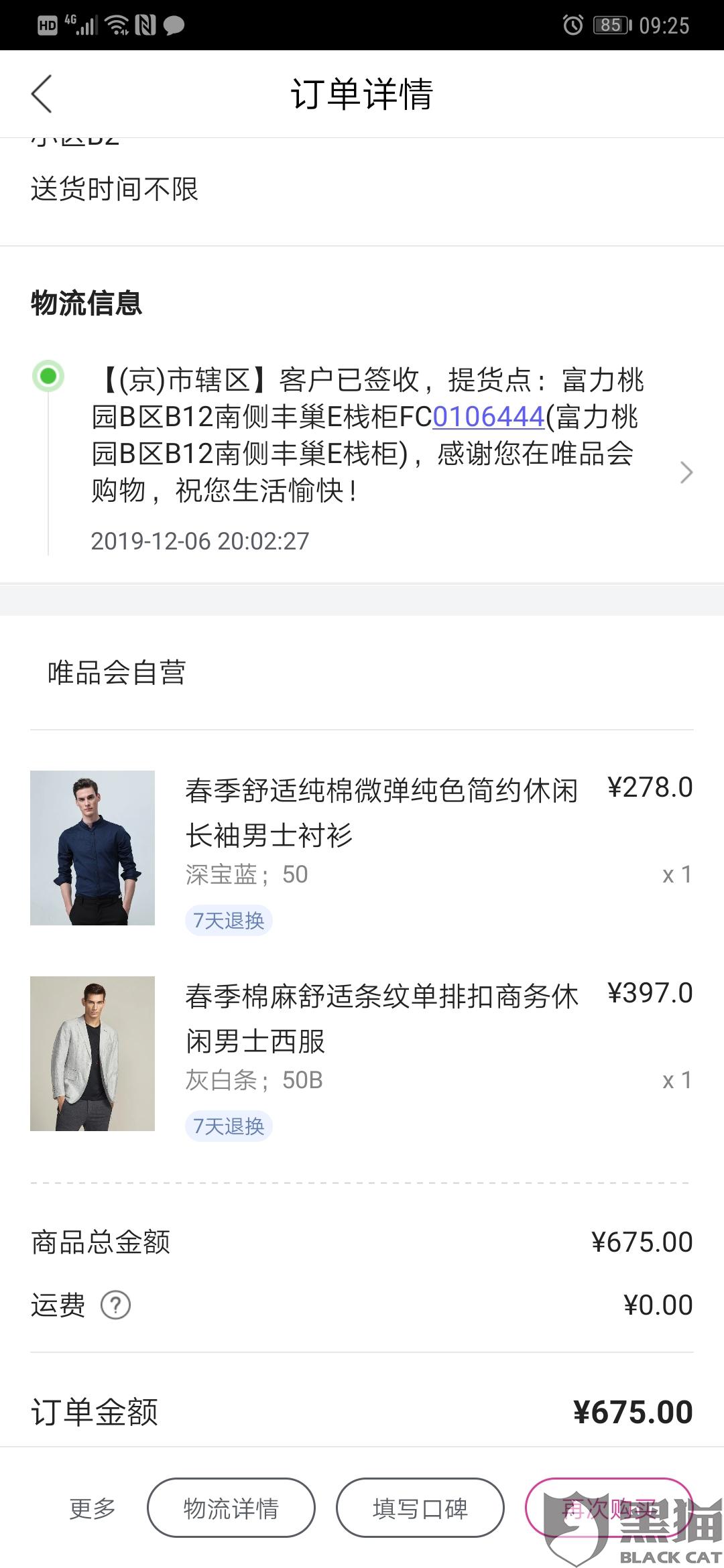Image resolution: width=724 pixels, height=1568 pixels.
Task: Tap the NFC status icon
Action: click(x=145, y=25)
